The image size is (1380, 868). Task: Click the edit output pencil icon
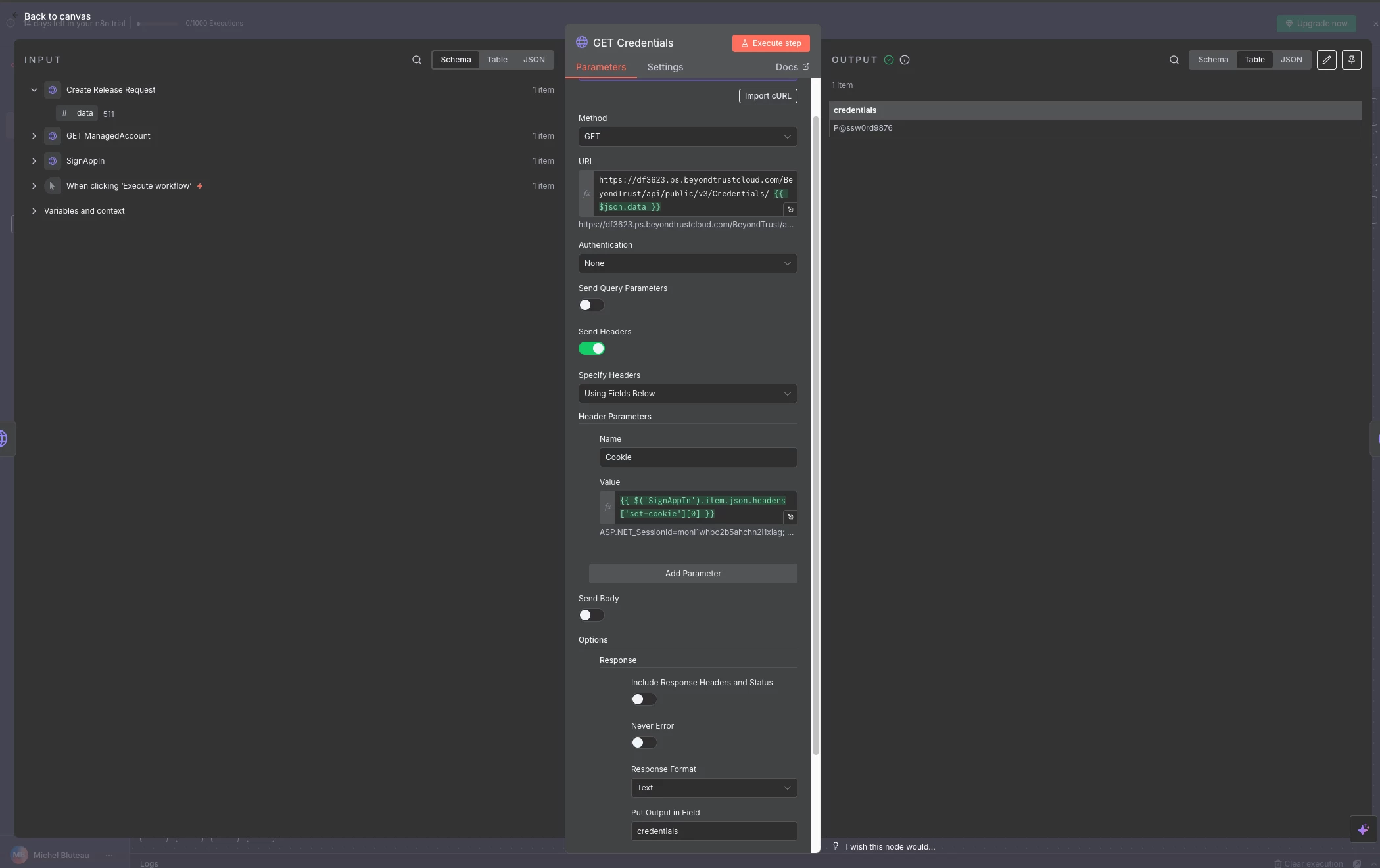(1327, 60)
